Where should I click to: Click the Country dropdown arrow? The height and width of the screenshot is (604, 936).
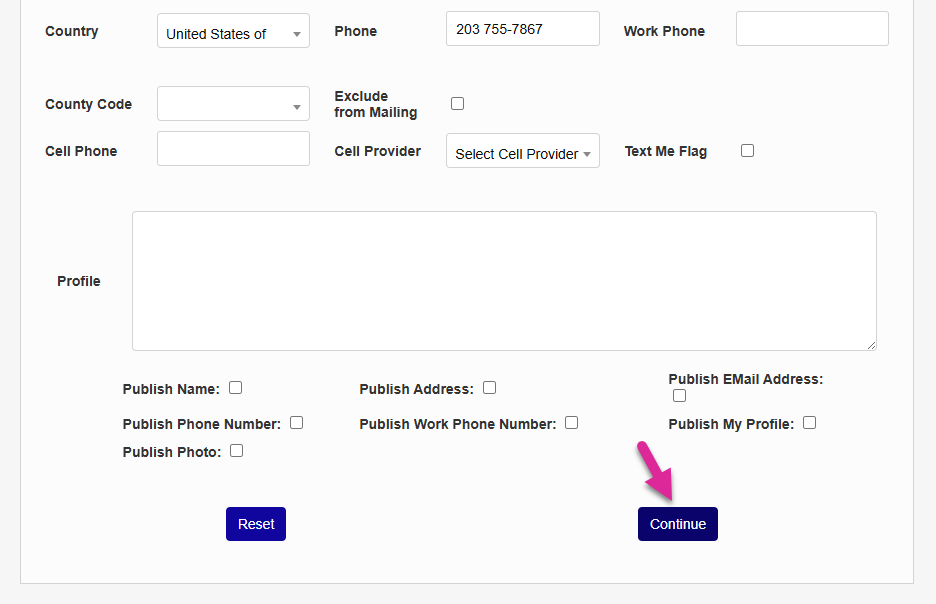[x=297, y=34]
